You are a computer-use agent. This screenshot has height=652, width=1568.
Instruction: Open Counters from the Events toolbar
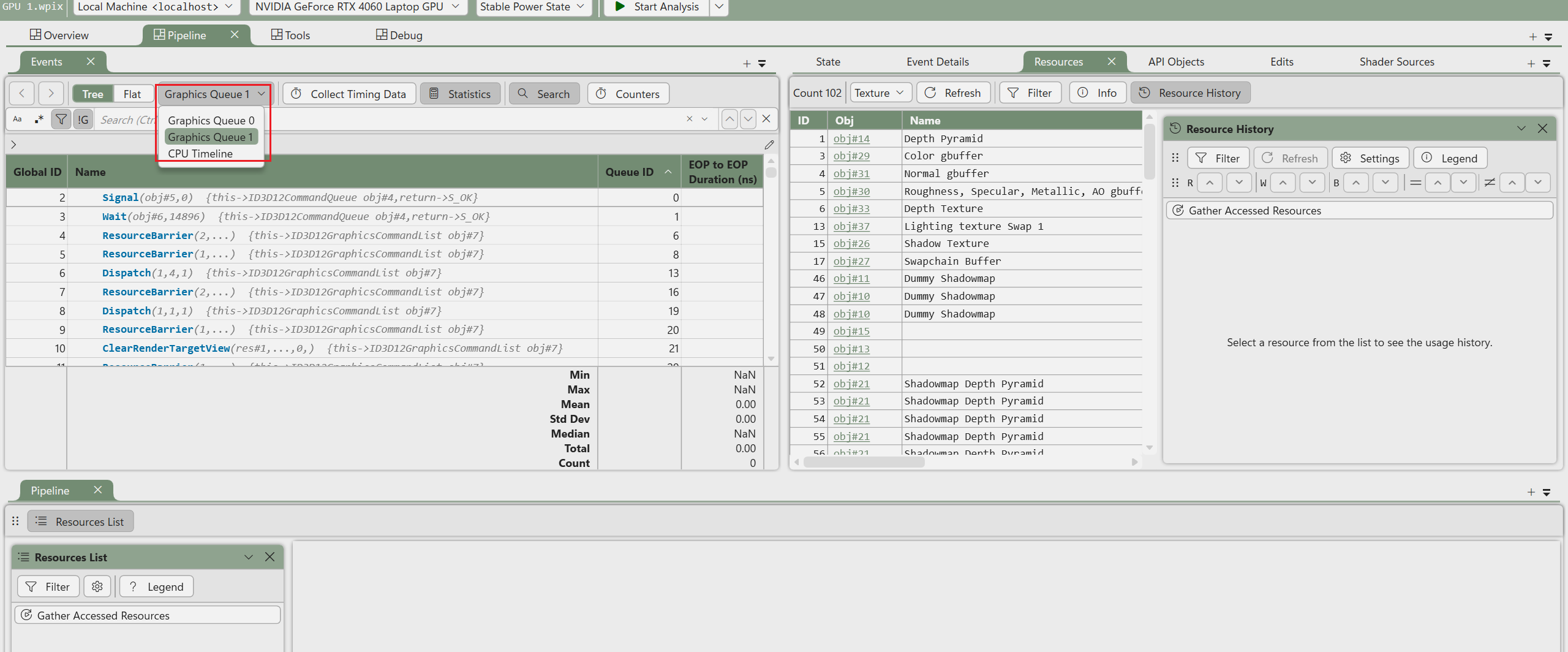(628, 94)
